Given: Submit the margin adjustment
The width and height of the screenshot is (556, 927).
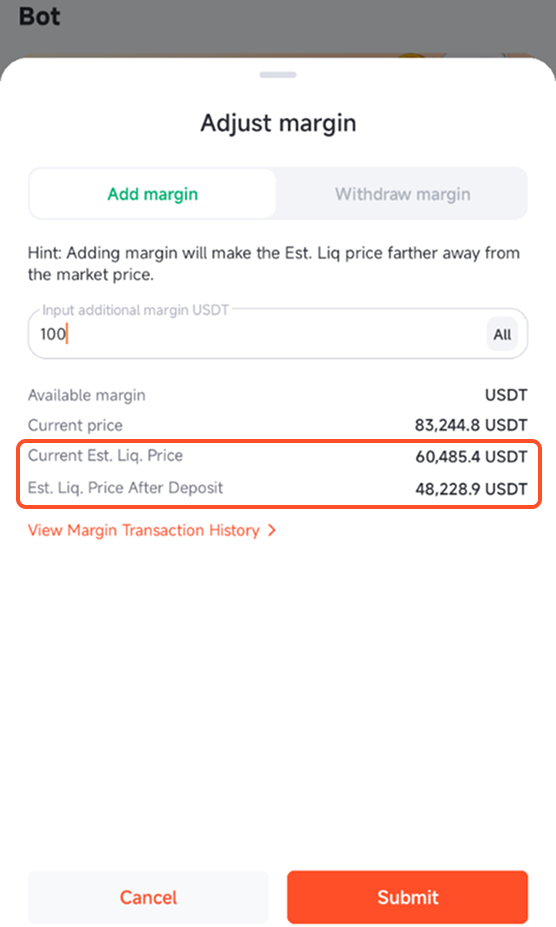Looking at the screenshot, I should click(x=408, y=897).
